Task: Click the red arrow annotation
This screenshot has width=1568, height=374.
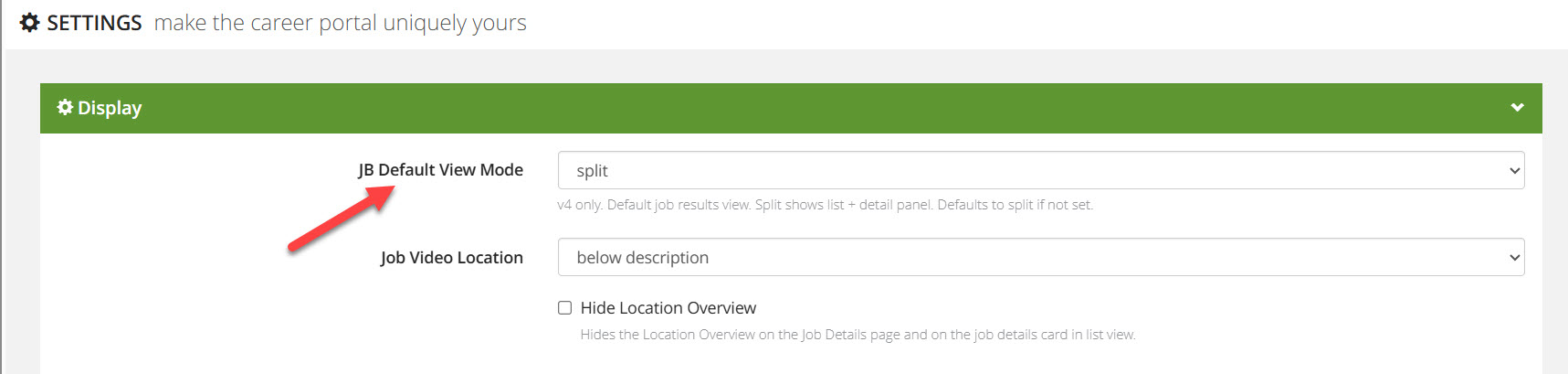Action: point(340,218)
